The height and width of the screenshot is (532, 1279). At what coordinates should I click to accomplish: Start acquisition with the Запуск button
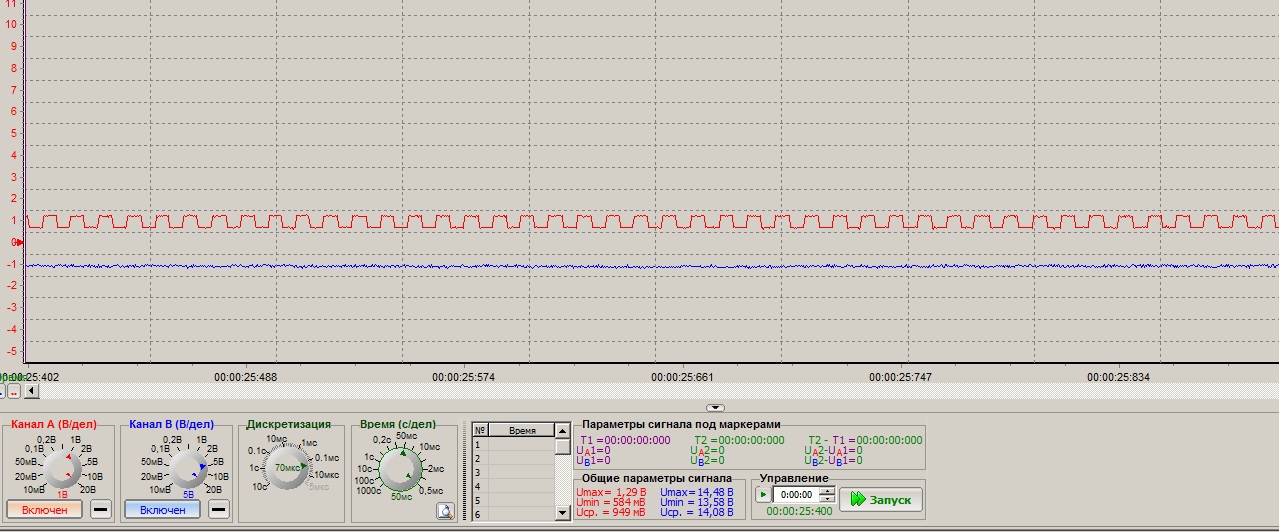point(880,499)
